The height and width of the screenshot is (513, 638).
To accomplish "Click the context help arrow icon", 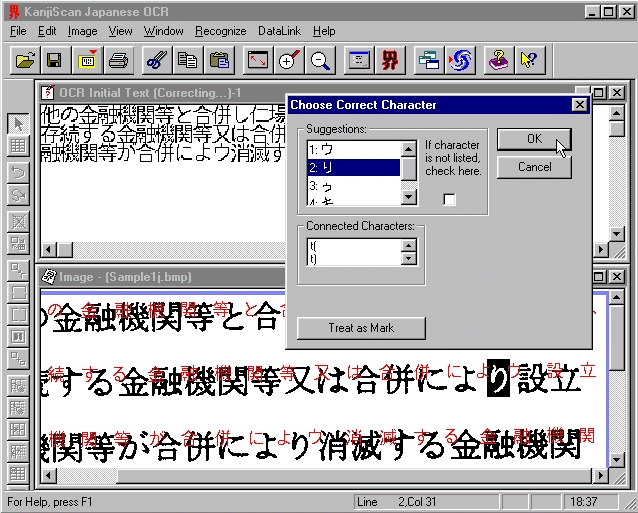I will pyautogui.click(x=529, y=60).
